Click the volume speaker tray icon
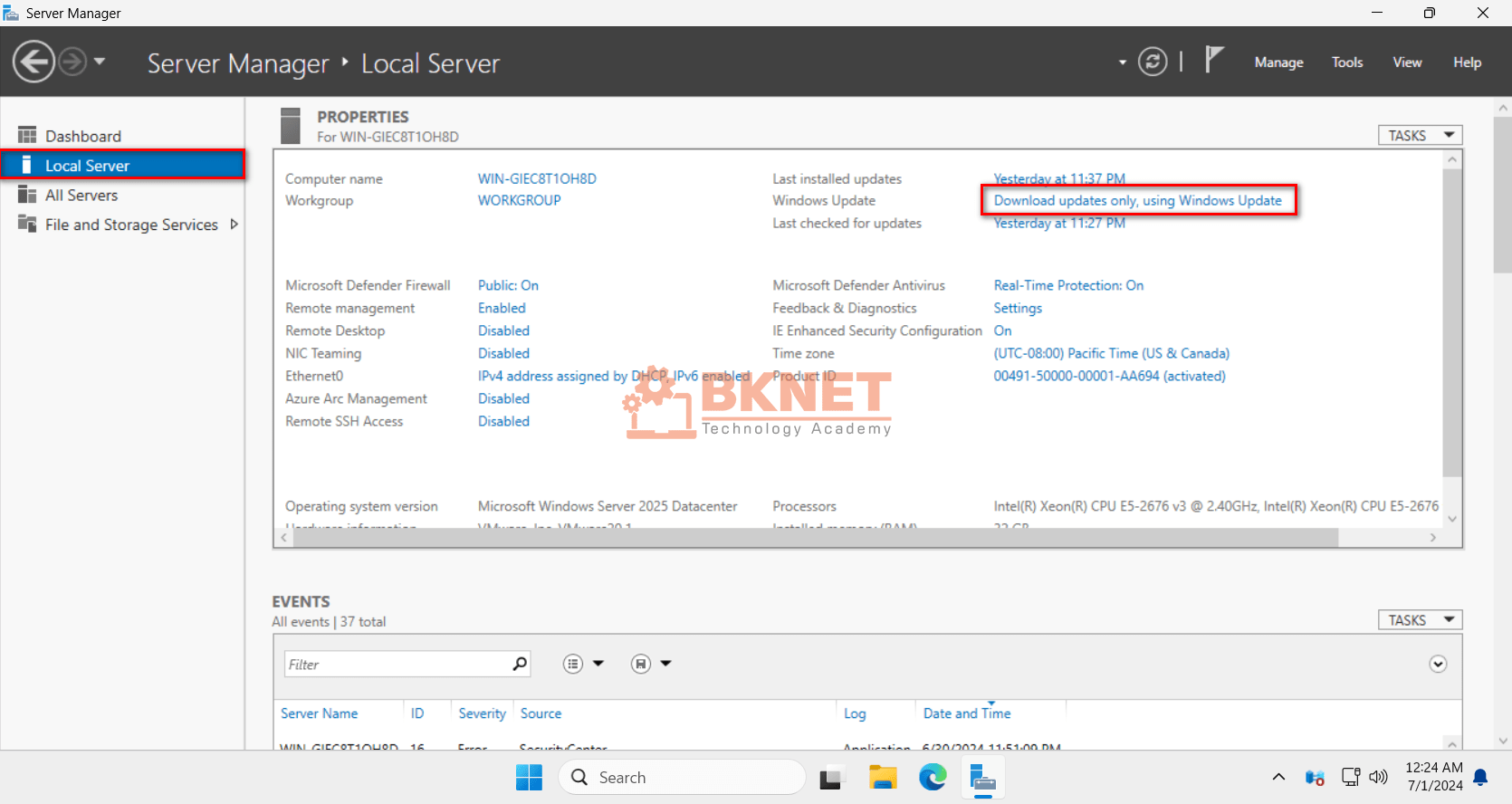This screenshot has width=1512, height=804. [x=1378, y=777]
